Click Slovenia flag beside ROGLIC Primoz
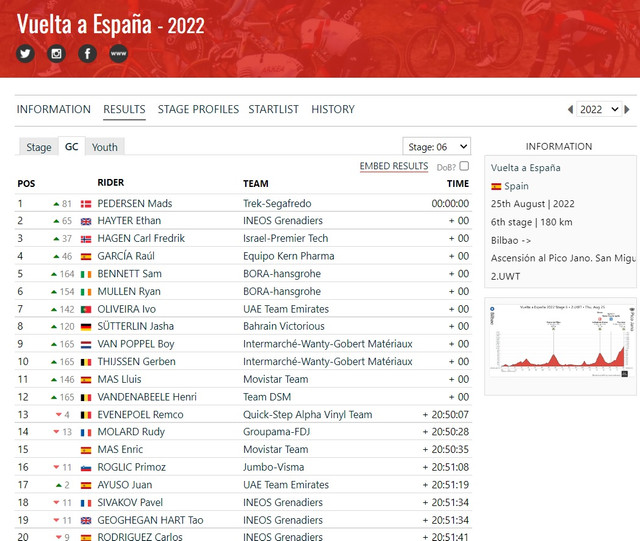 [86, 468]
